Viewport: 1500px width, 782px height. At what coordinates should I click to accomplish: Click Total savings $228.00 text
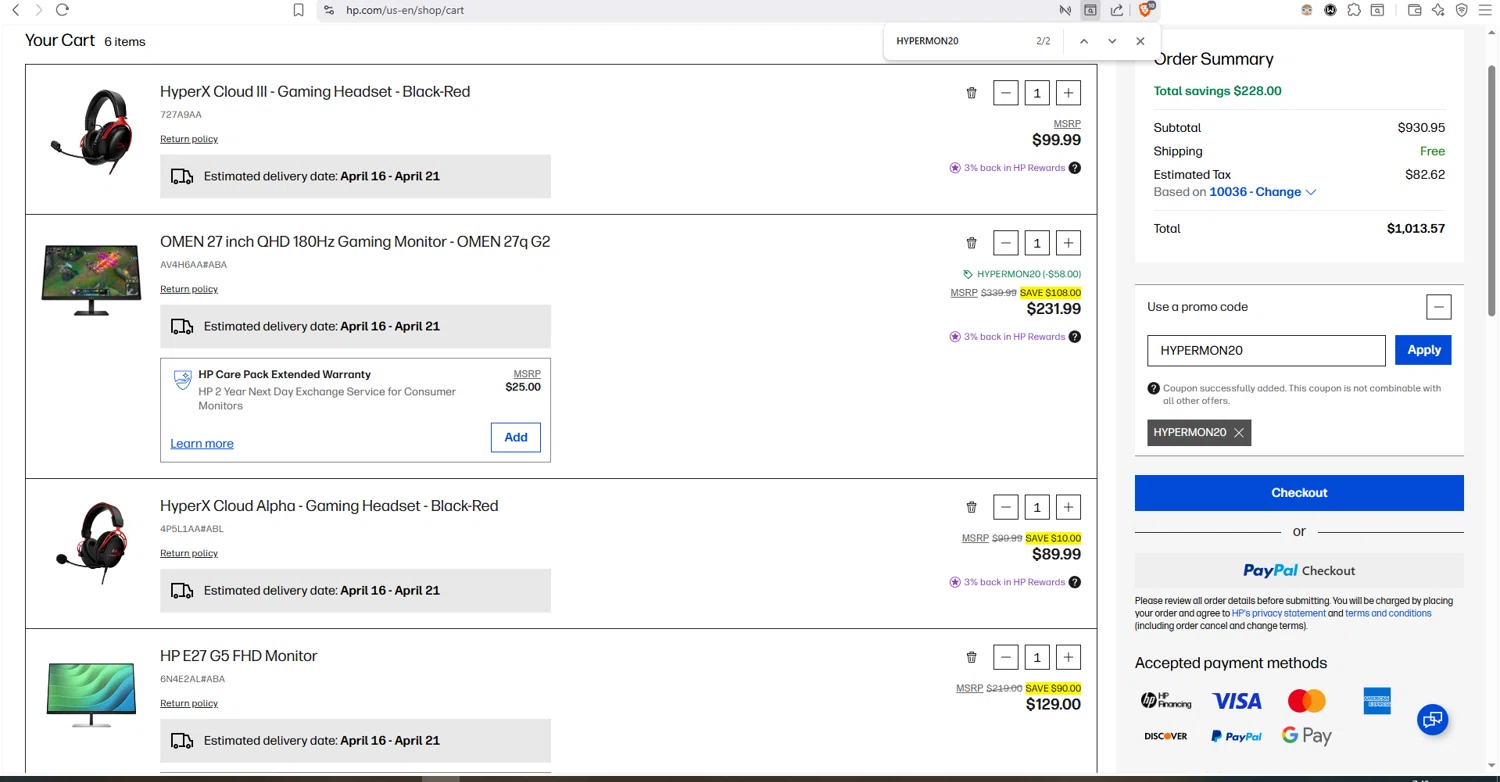1217,91
